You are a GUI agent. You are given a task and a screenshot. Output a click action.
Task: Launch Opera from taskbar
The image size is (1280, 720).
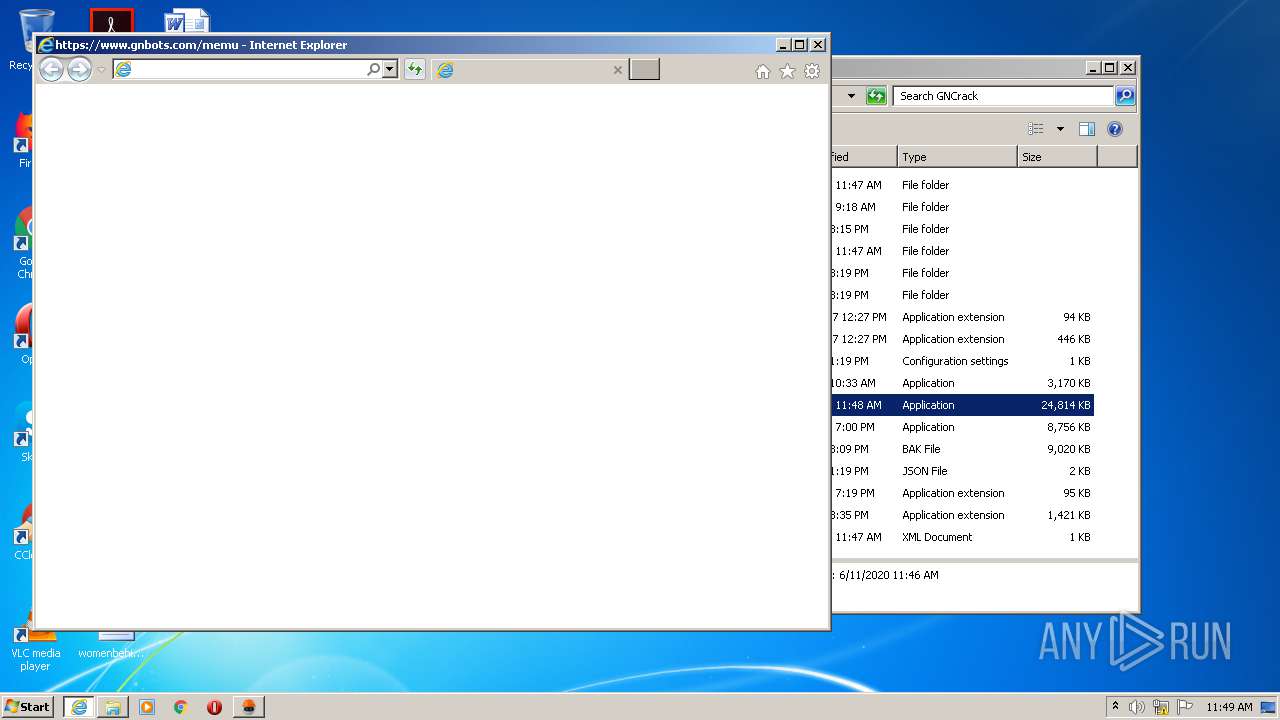[x=214, y=706]
